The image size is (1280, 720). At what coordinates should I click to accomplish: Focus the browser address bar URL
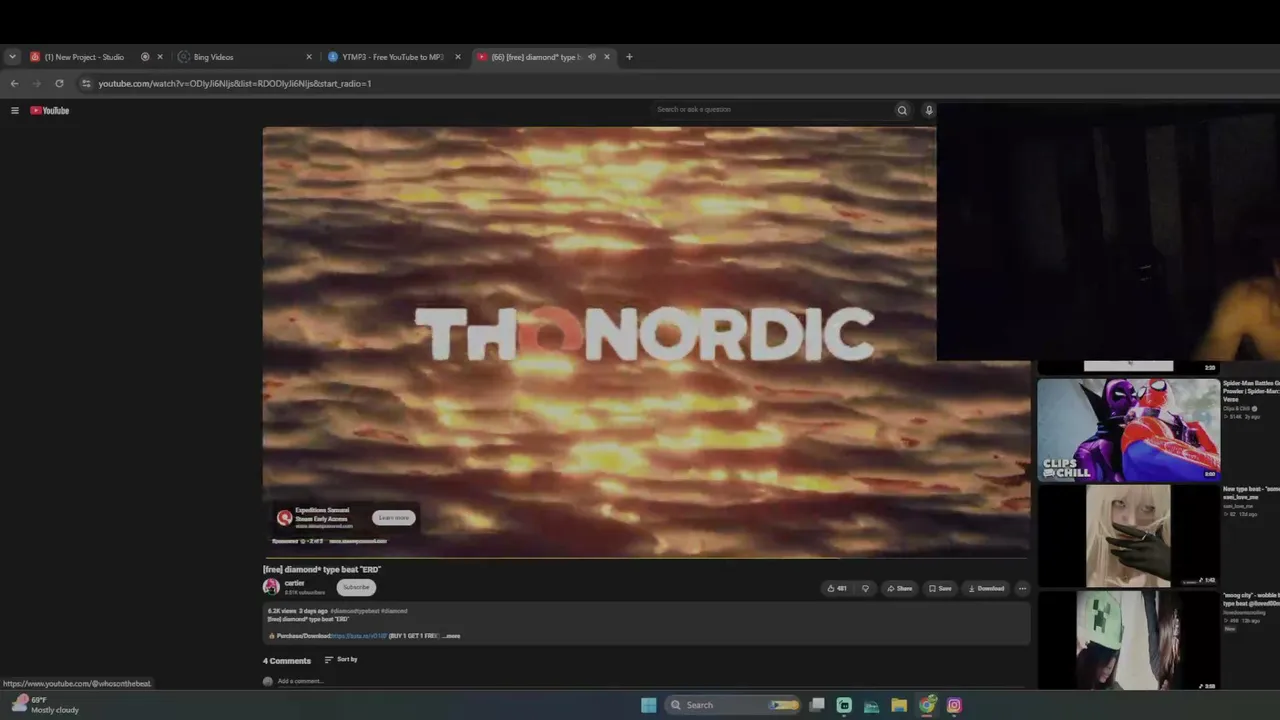[234, 83]
